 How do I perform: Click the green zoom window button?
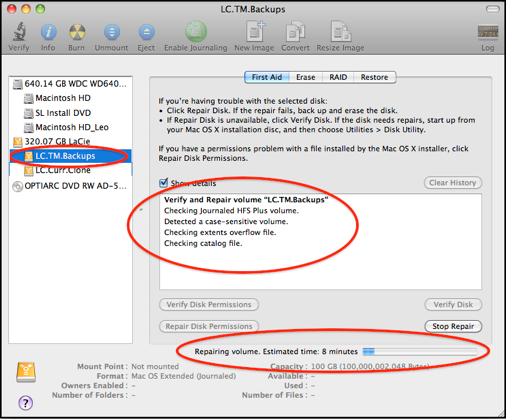click(x=40, y=9)
